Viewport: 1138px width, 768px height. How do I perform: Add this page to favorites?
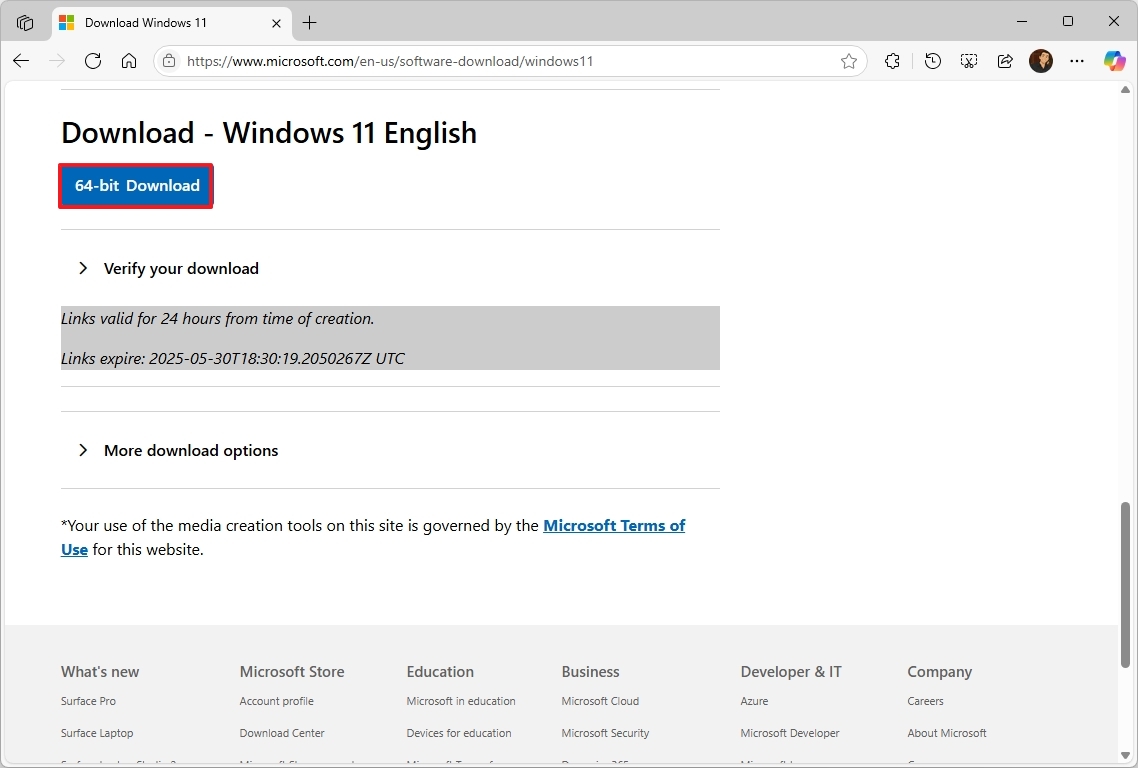849,61
